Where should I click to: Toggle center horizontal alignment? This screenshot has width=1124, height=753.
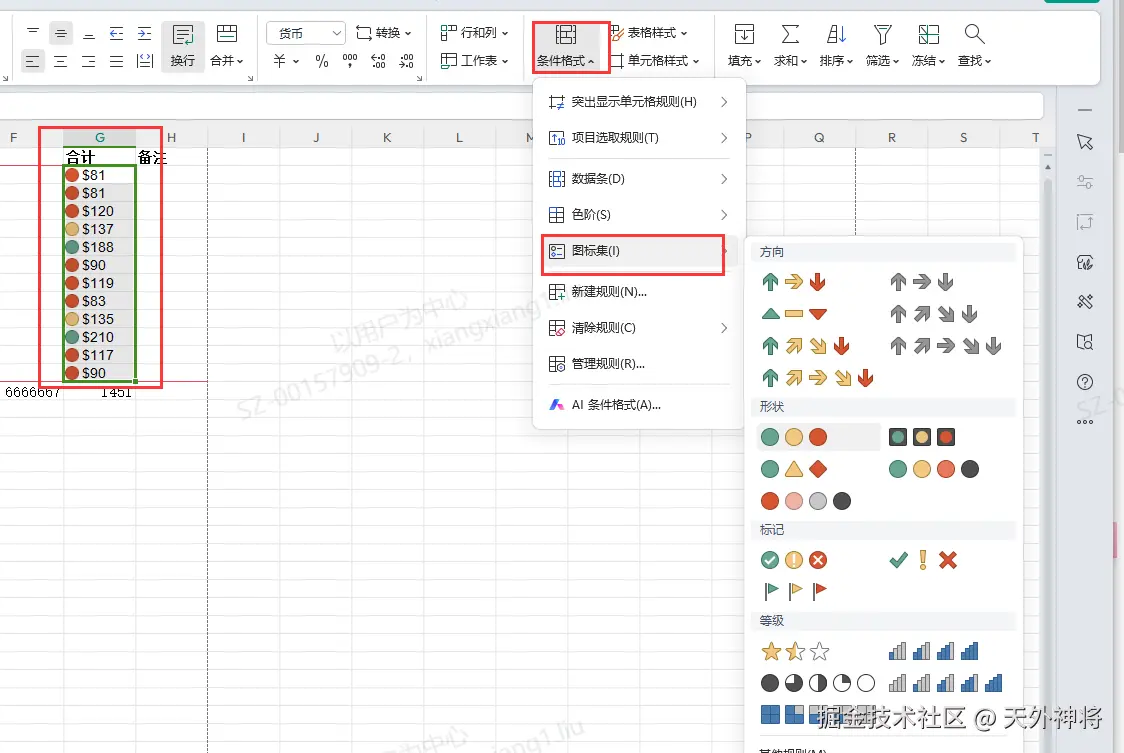[61, 61]
